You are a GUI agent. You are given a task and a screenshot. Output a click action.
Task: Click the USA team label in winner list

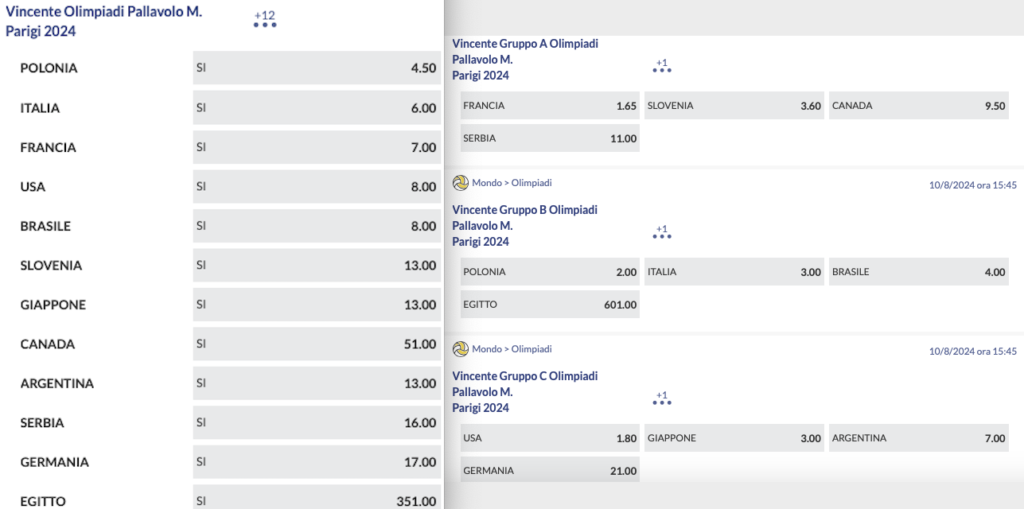pyautogui.click(x=33, y=186)
